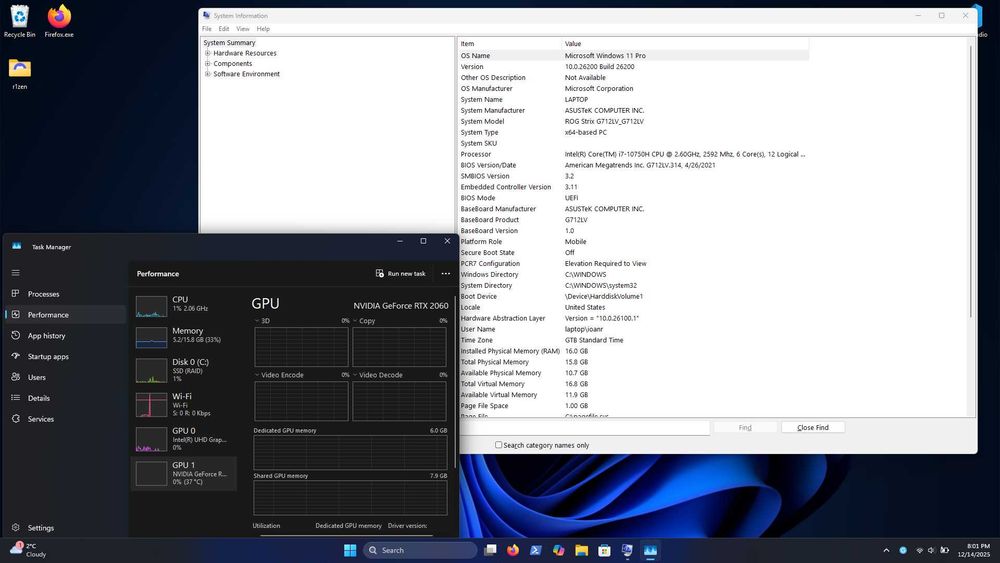Click the Find what text field
The image size is (1000, 563).
click(584, 428)
